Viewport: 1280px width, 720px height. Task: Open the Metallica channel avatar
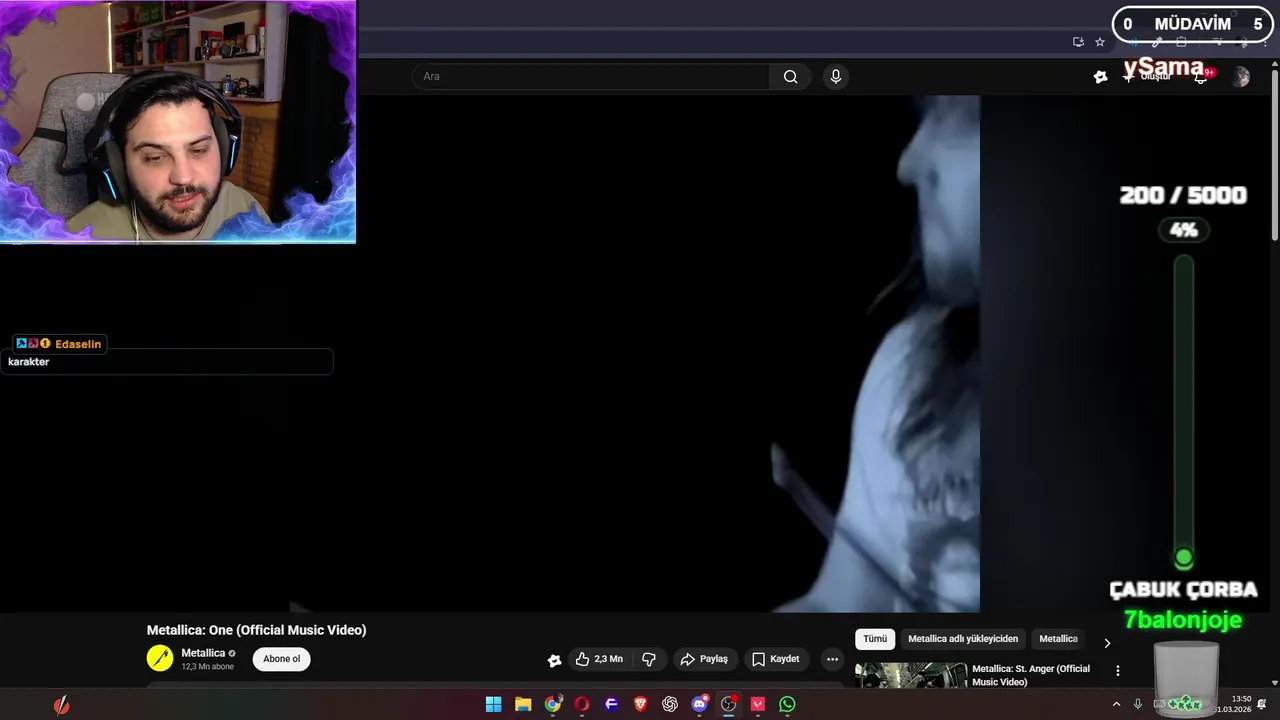(x=160, y=658)
